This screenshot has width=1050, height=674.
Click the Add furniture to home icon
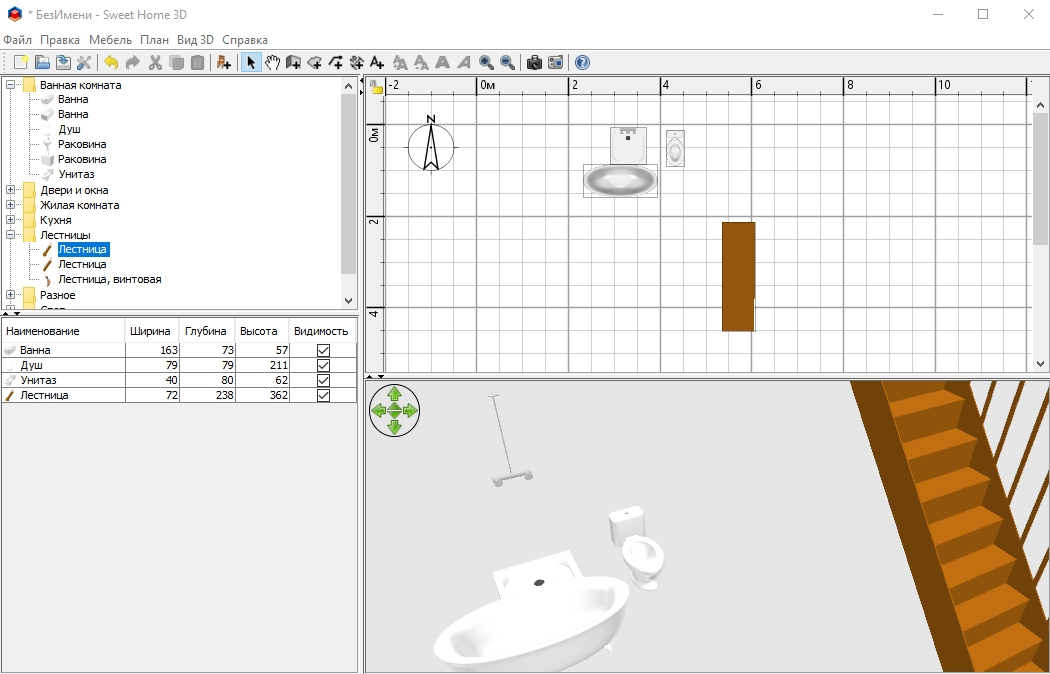tap(224, 63)
